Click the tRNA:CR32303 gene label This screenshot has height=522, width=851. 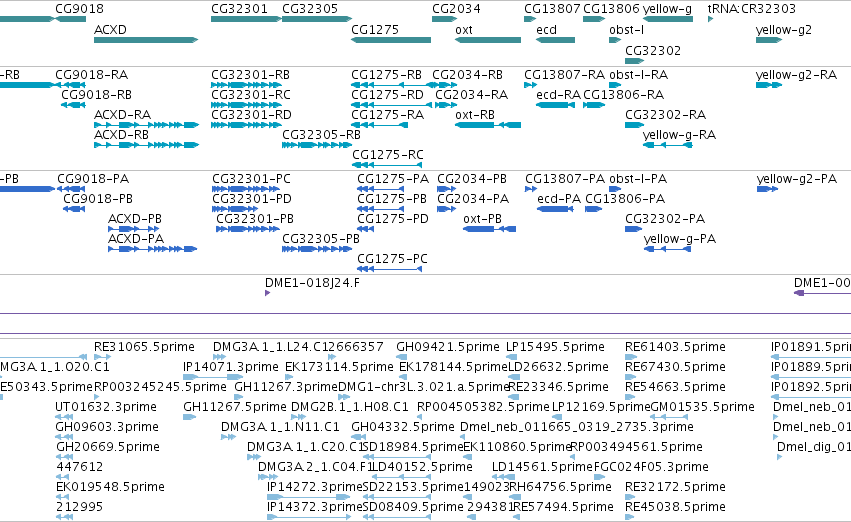(752, 9)
